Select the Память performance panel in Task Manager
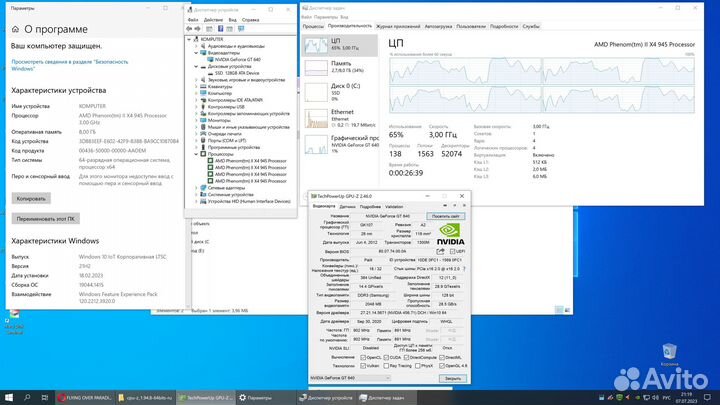 [x=340, y=68]
